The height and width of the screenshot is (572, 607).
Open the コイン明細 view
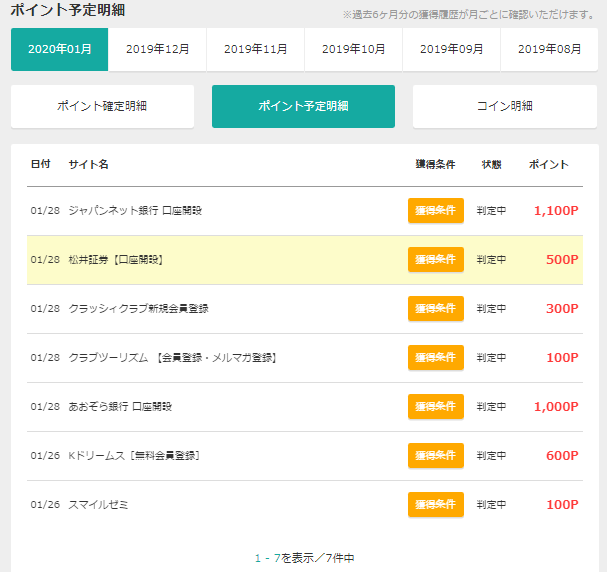tap(505, 106)
